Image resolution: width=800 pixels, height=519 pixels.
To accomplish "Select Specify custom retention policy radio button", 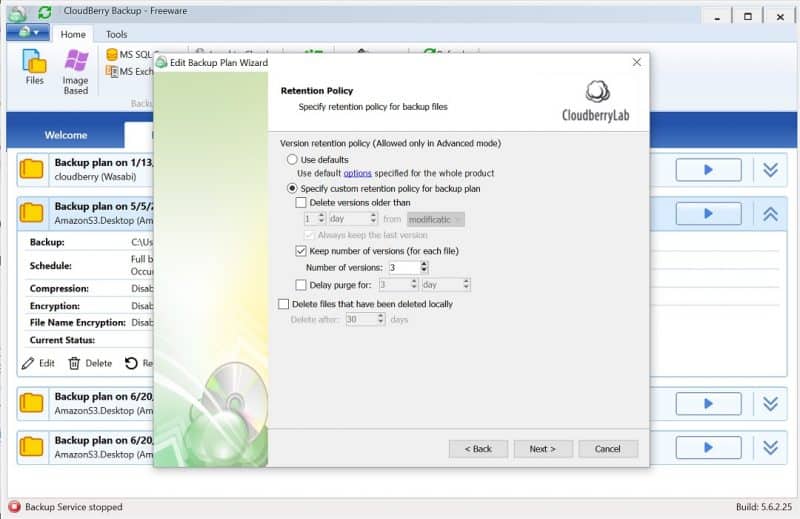I will click(292, 188).
